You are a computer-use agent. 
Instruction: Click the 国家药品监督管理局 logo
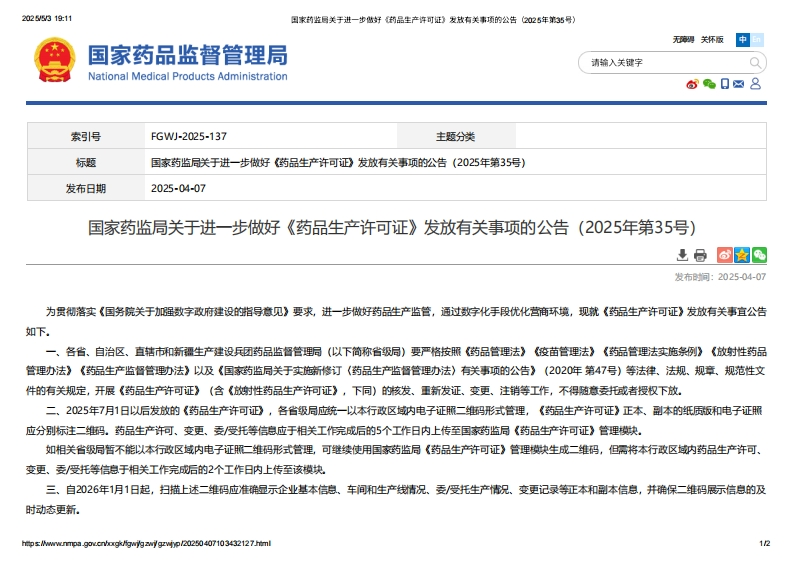187,62
